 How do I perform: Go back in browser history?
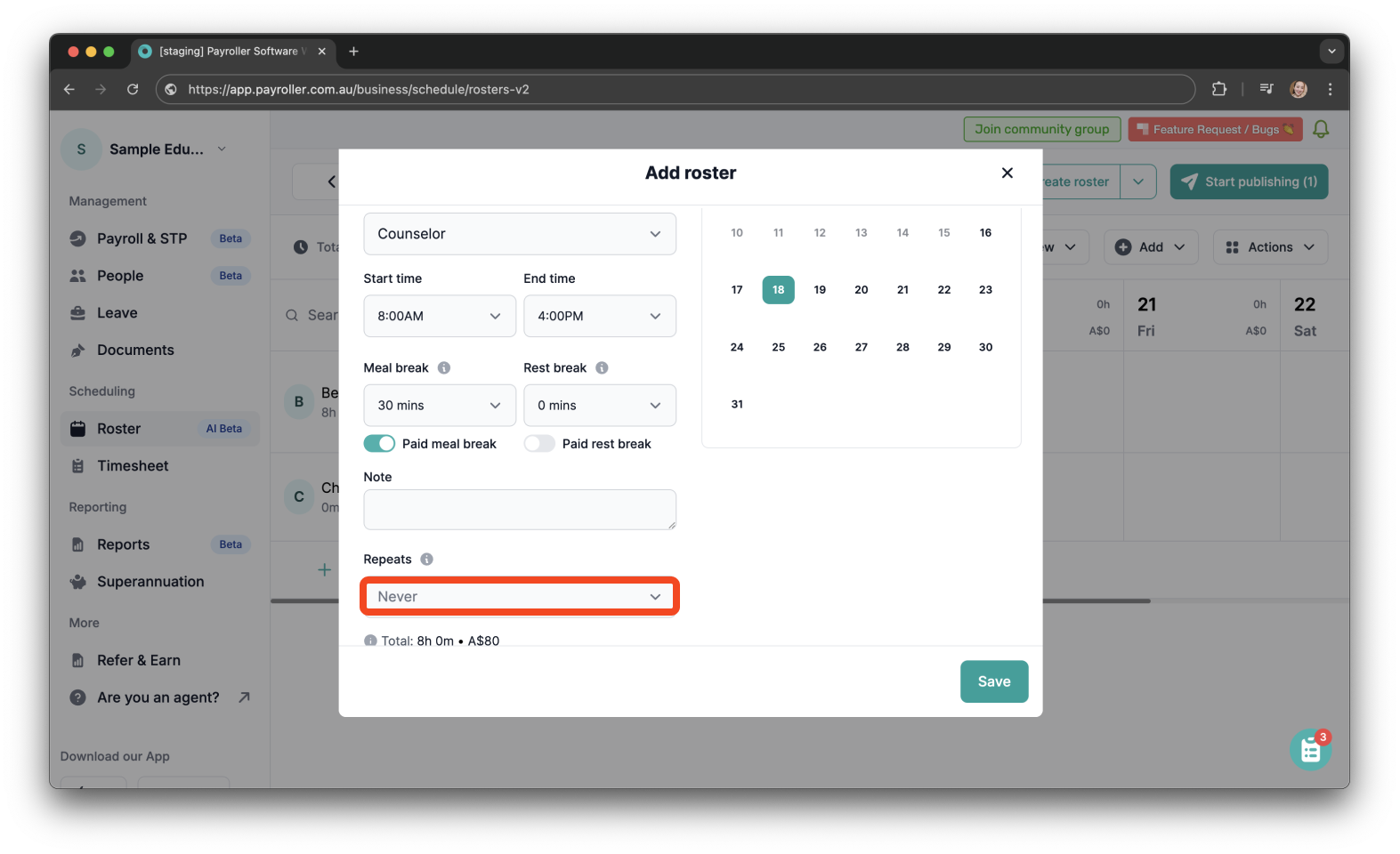click(69, 89)
